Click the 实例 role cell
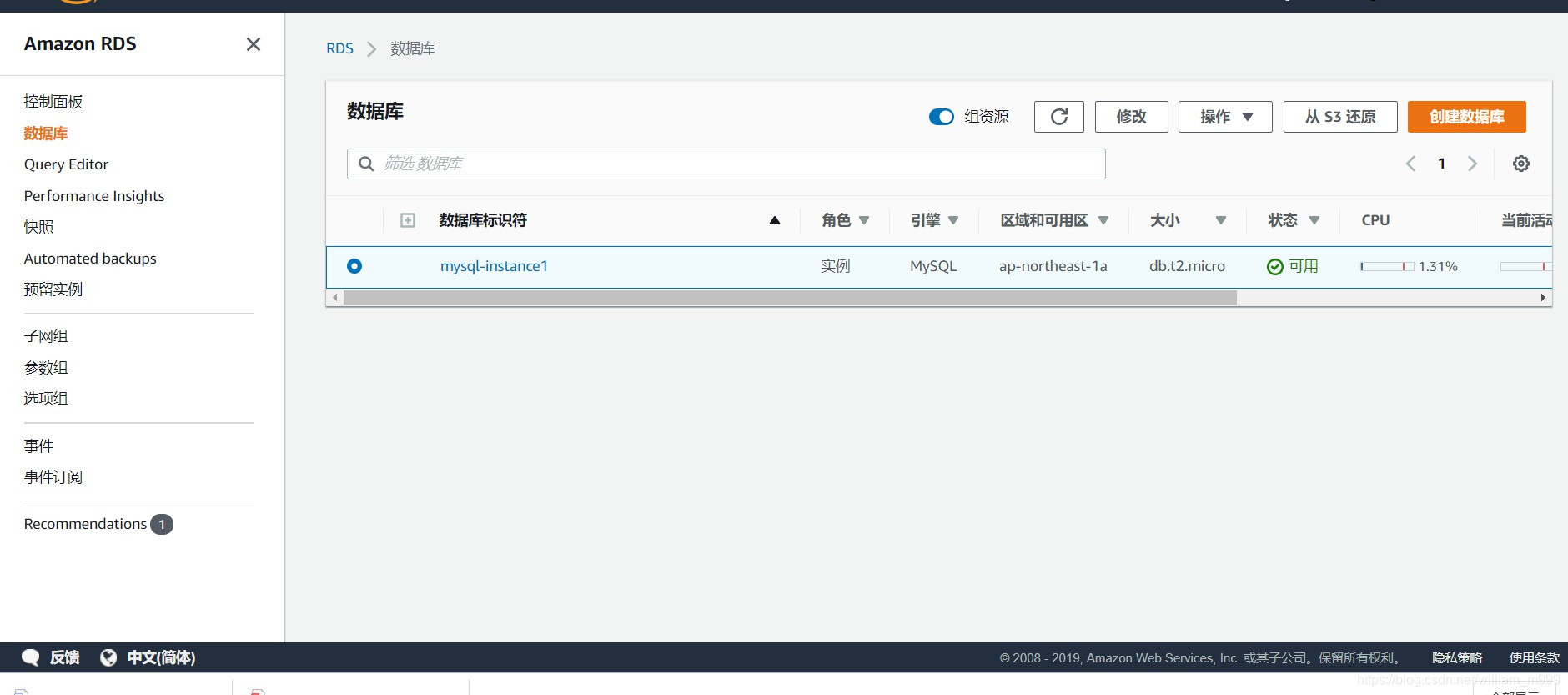 pyautogui.click(x=835, y=266)
